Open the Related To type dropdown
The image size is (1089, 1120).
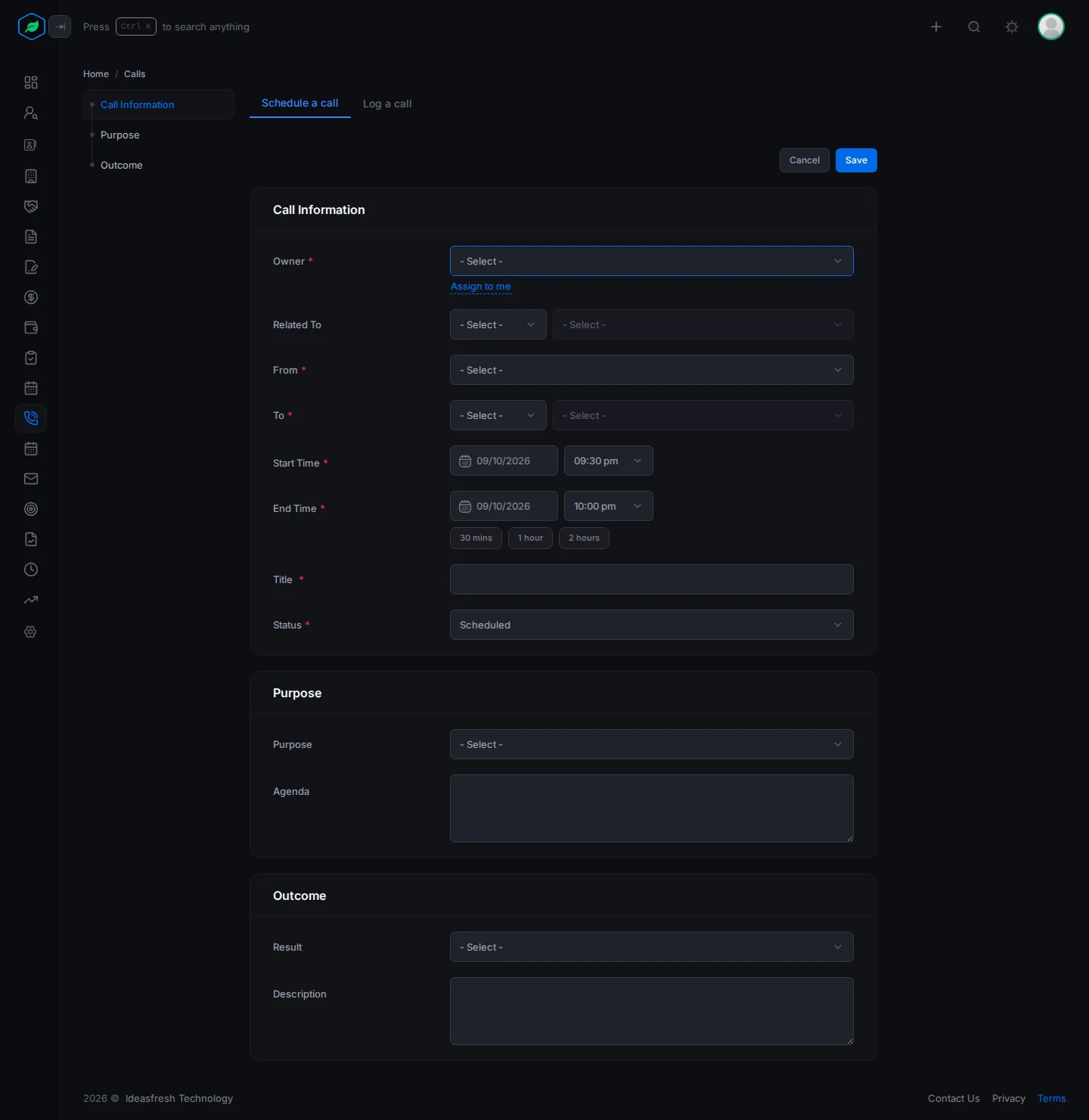(x=498, y=324)
